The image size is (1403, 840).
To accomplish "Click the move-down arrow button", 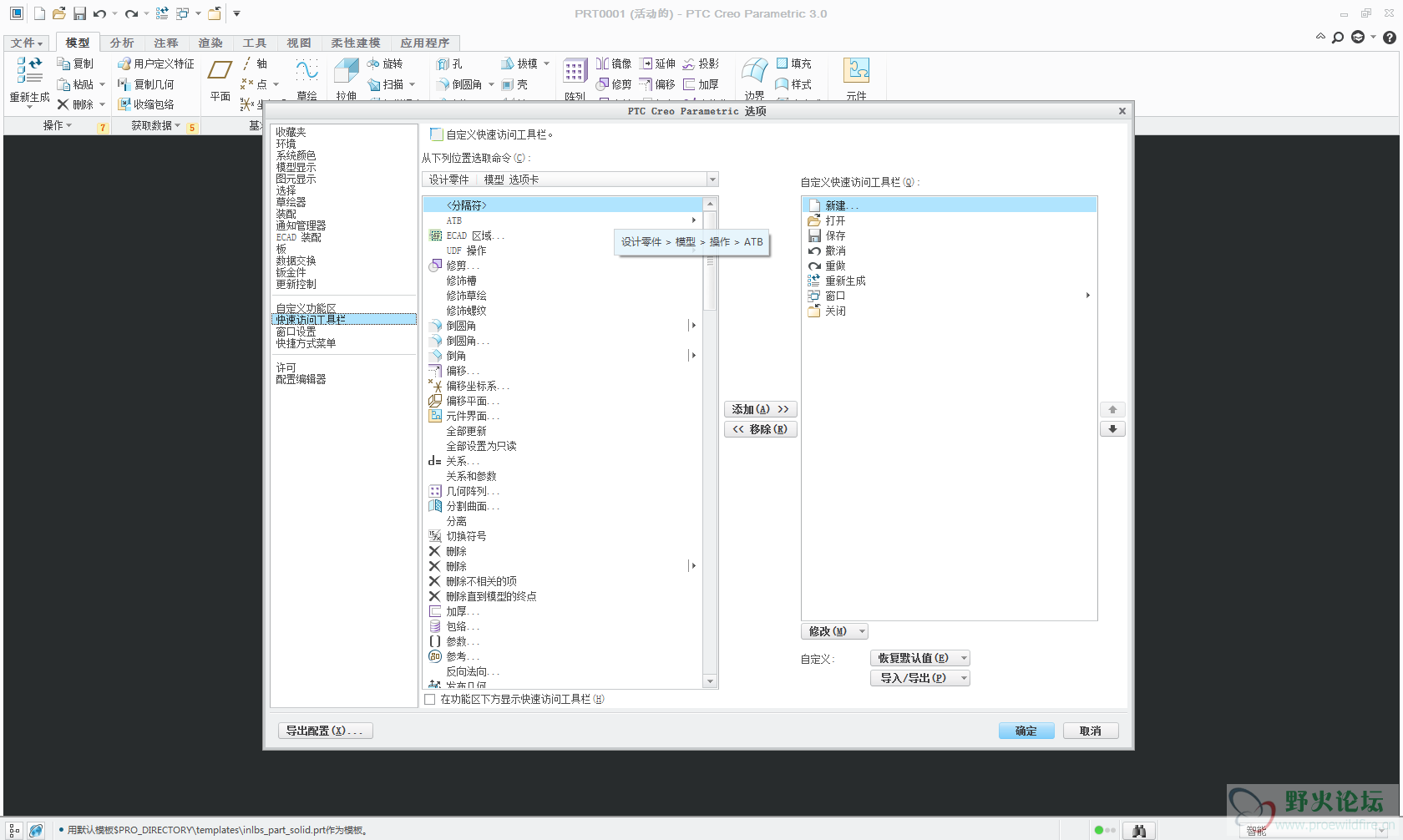I will (1112, 429).
